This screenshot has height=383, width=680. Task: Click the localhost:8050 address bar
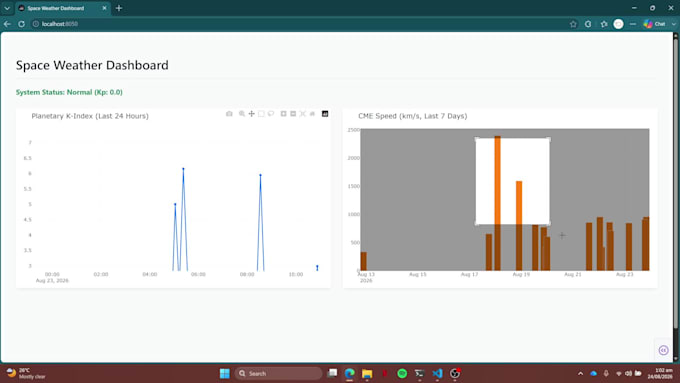299,24
